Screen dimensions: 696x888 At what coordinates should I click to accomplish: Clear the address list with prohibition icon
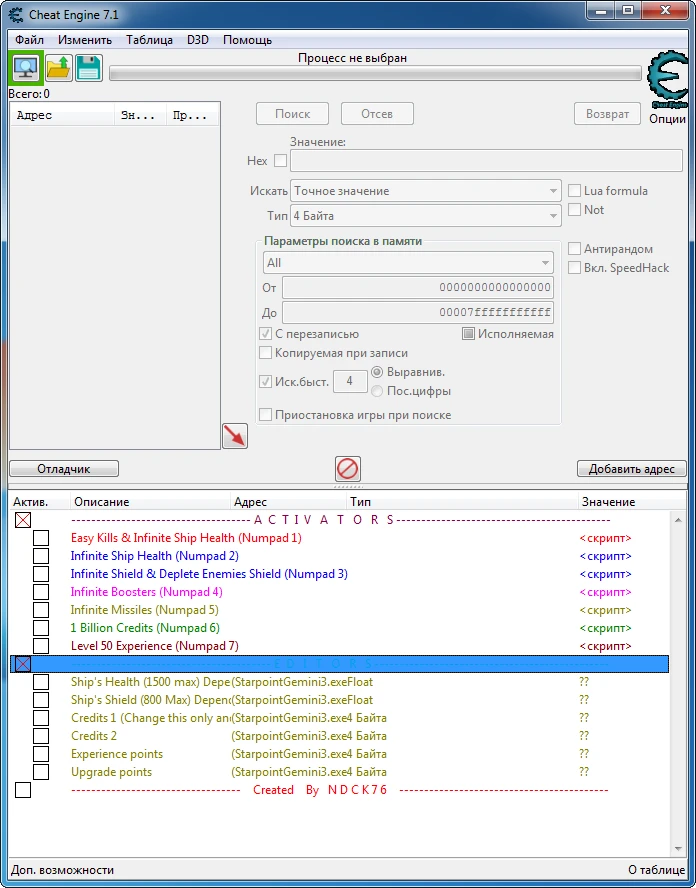pyautogui.click(x=347, y=469)
